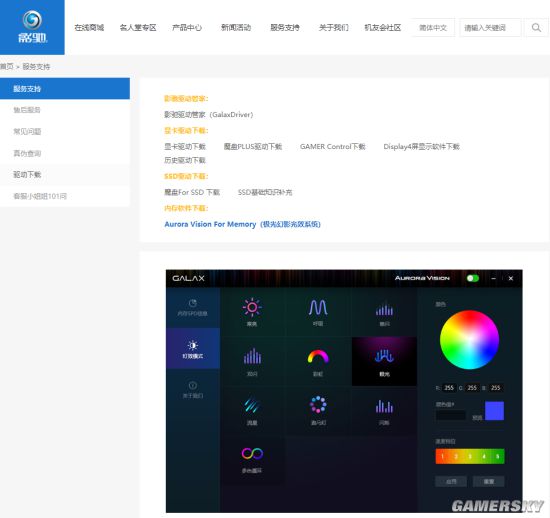This screenshot has width=550, height=518.
Task: Open 服务支持 in the top navigation
Action: pyautogui.click(x=285, y=27)
